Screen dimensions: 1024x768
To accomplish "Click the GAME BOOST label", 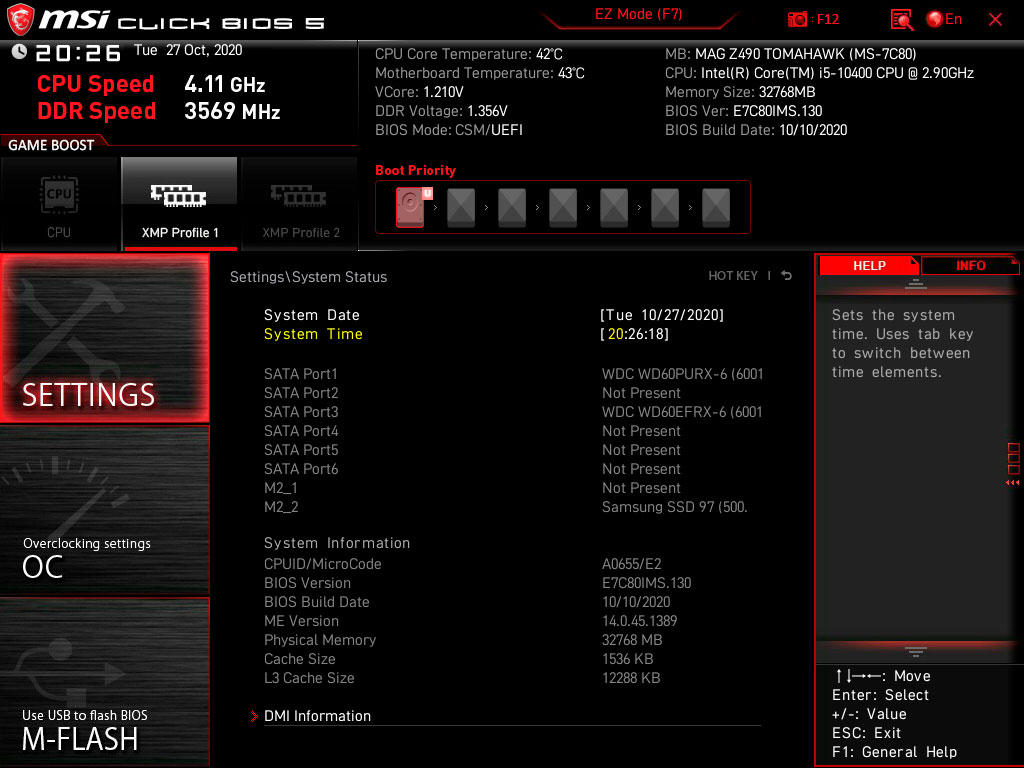I will [x=51, y=145].
